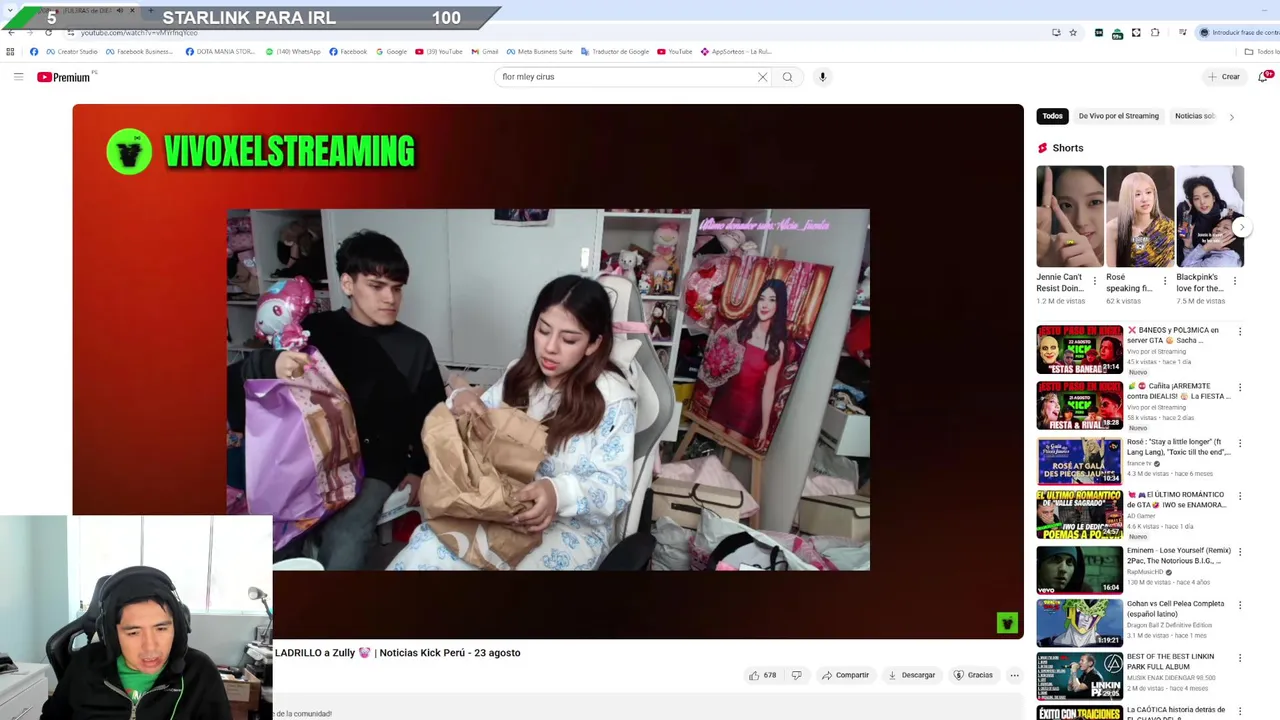1280x720 pixels.
Task: Open the tab search dropdown arrow
Action: 8,11
